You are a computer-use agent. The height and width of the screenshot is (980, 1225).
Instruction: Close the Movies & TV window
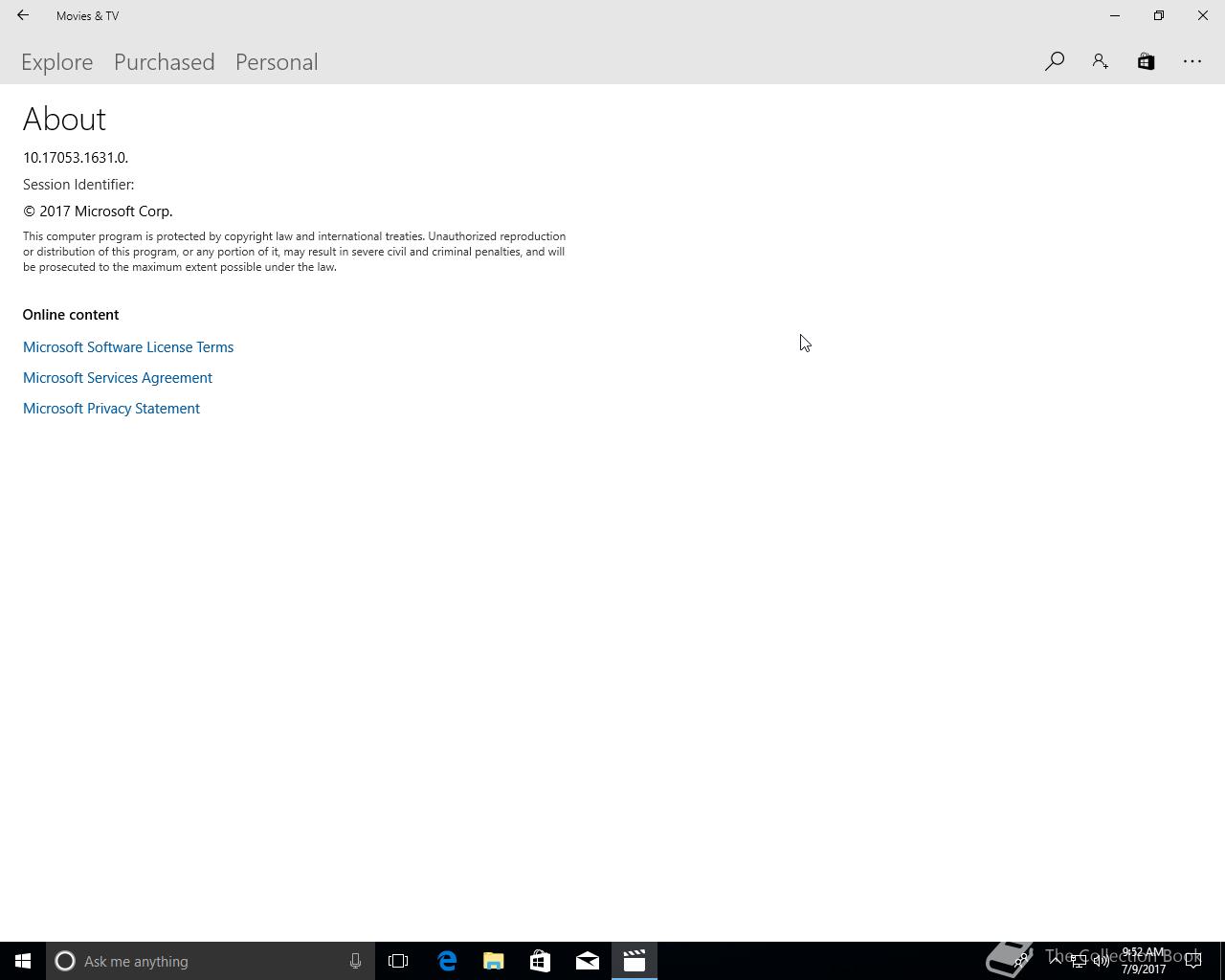click(x=1203, y=15)
